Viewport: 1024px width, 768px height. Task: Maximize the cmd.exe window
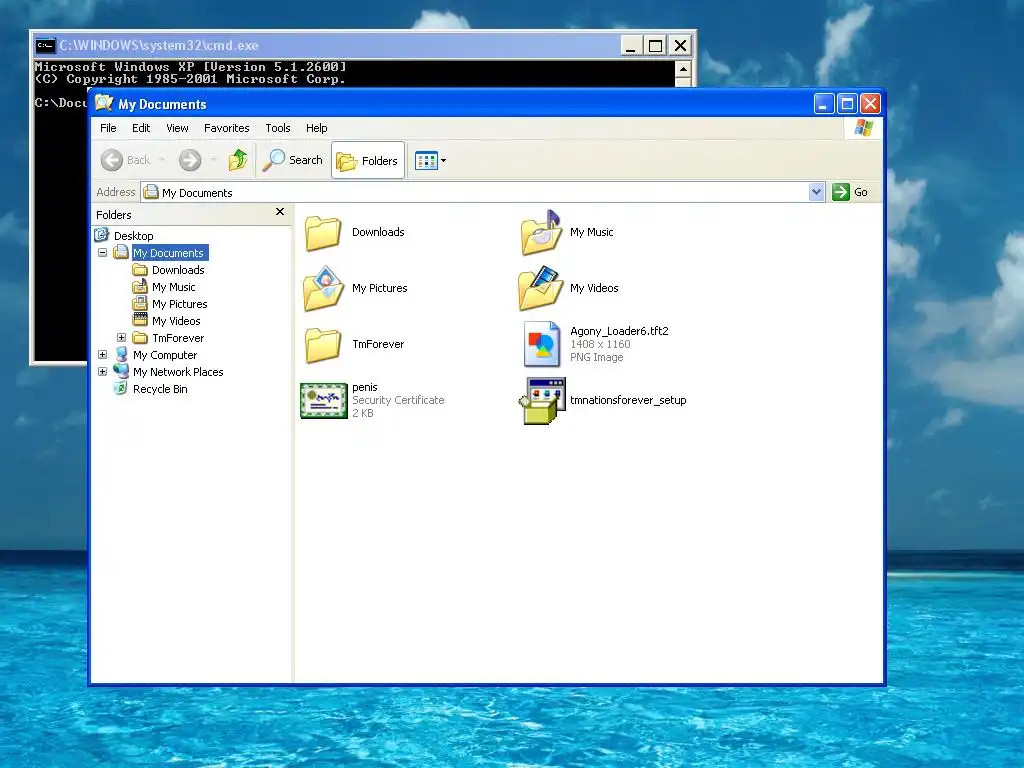coord(655,46)
